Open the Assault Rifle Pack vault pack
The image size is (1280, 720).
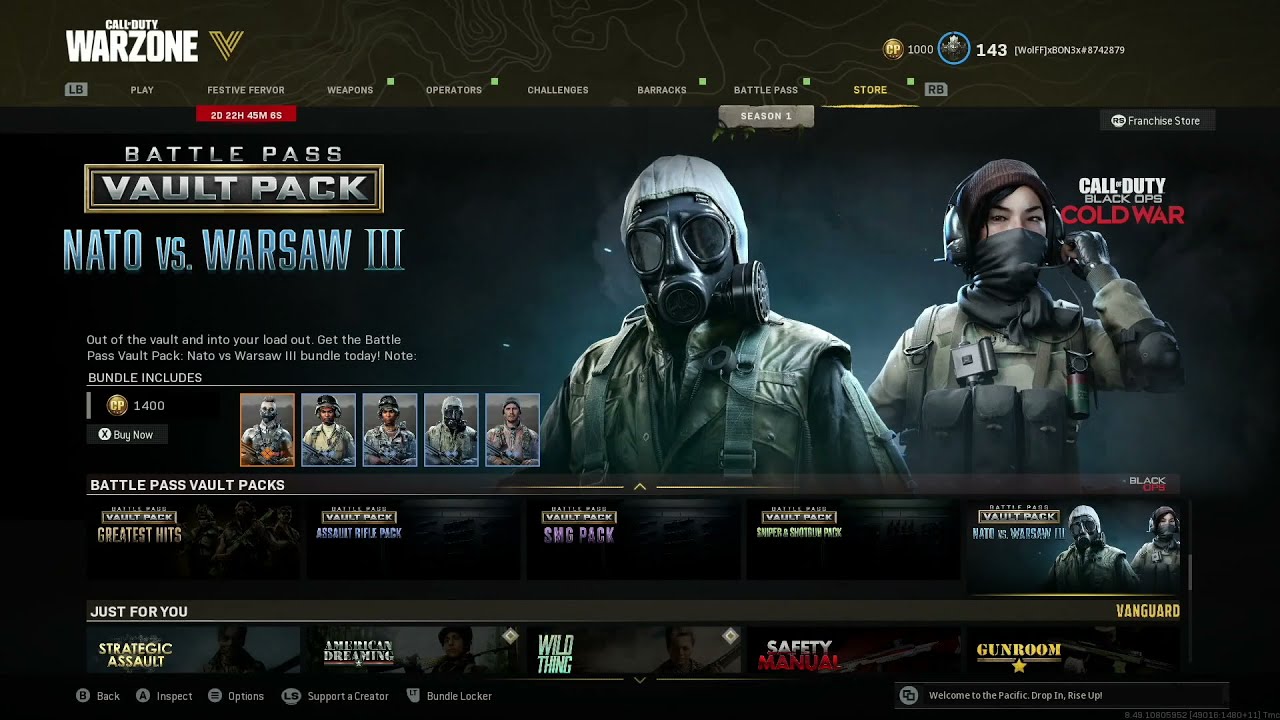pos(413,540)
